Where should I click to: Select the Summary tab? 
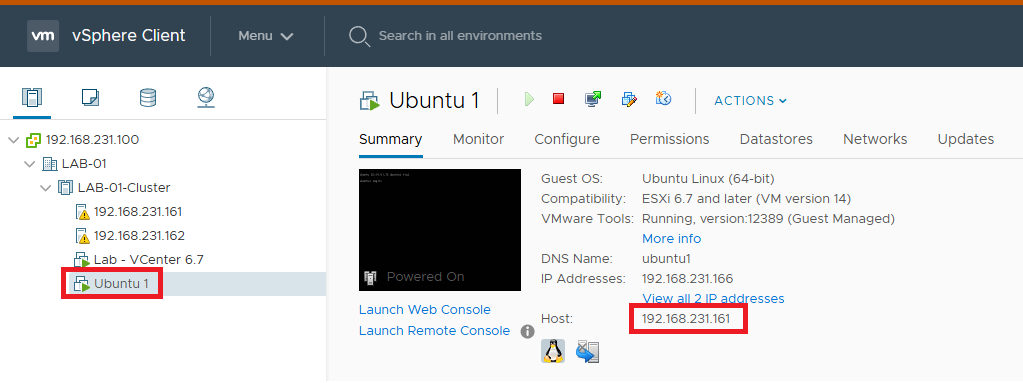[390, 140]
